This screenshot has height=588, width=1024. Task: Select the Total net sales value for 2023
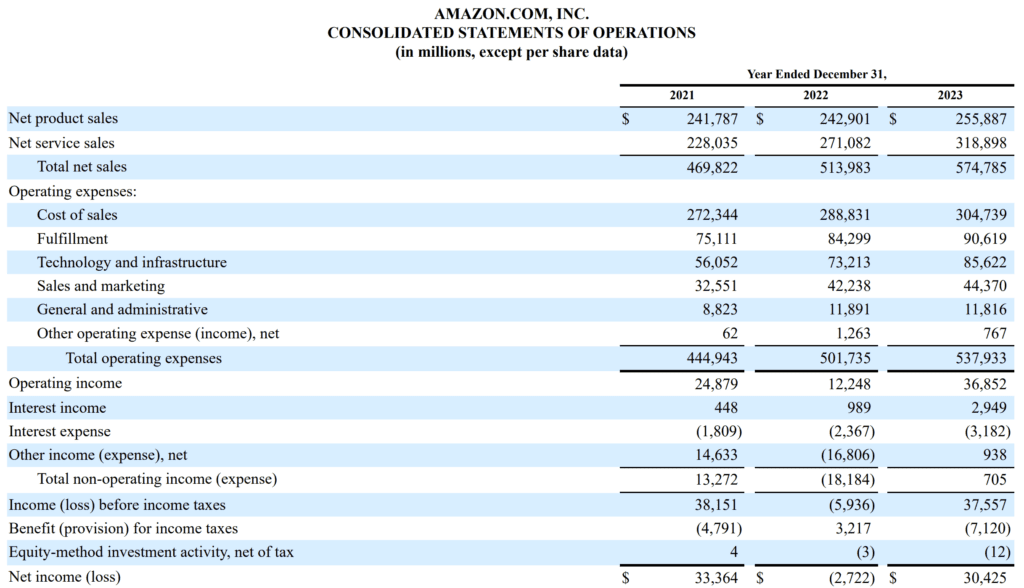coord(982,167)
